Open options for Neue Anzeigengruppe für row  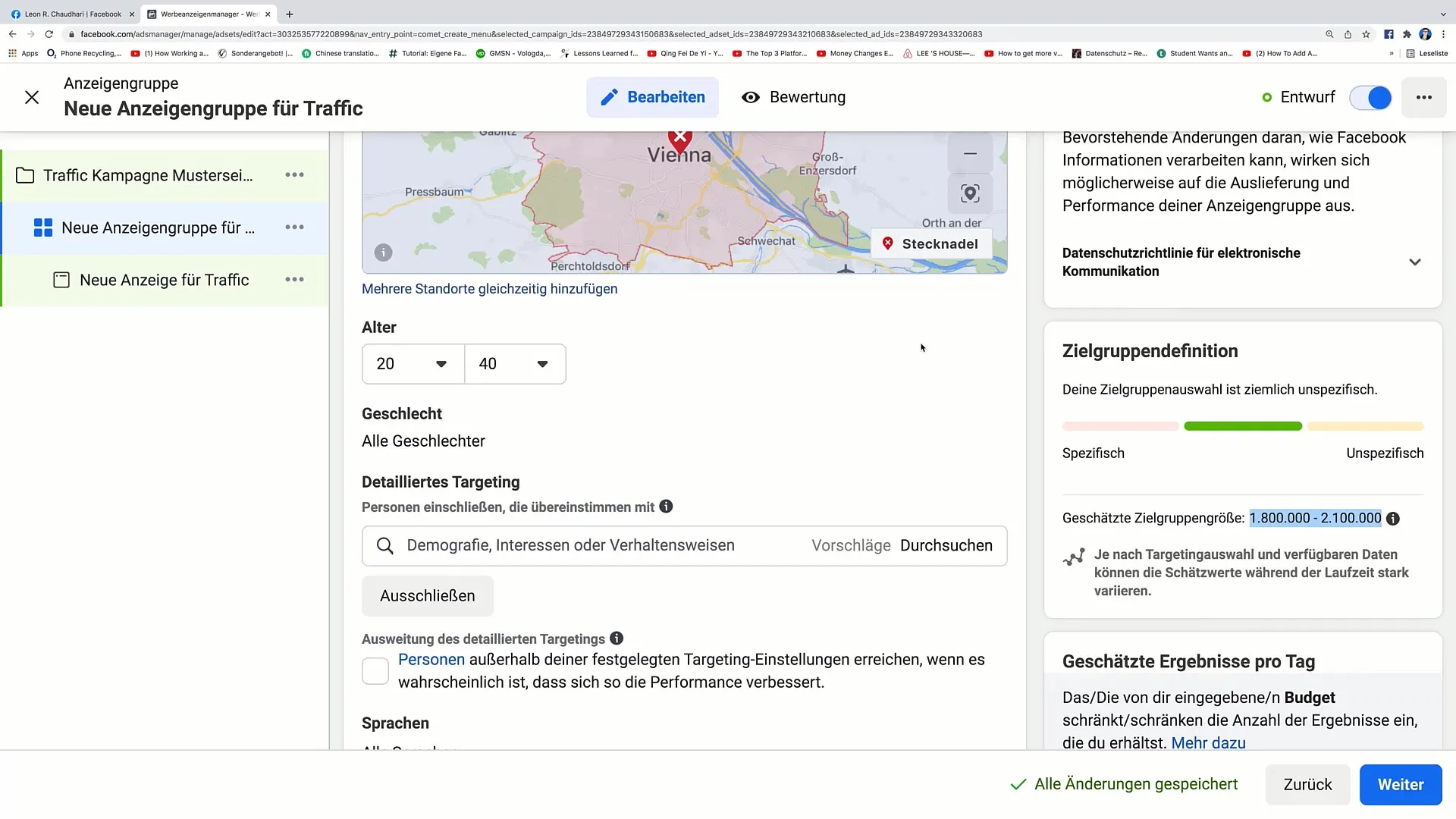[x=294, y=227]
